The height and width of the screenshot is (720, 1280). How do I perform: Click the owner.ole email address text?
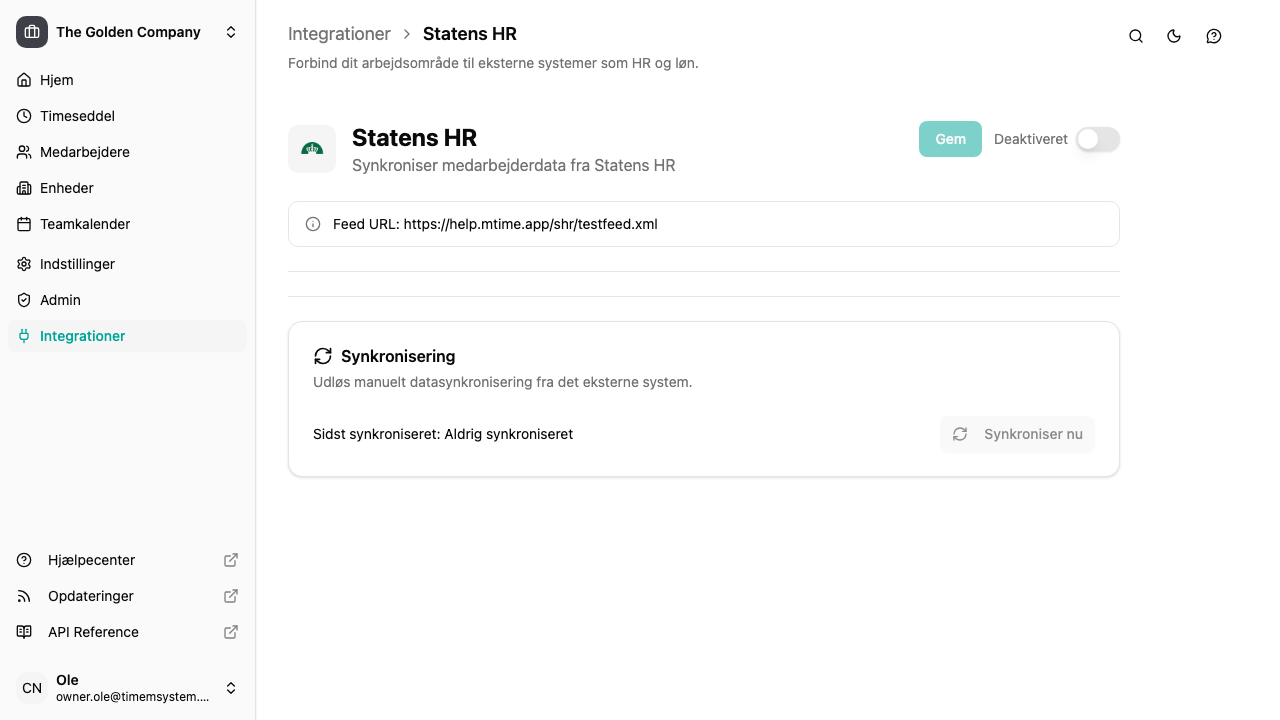[x=133, y=696]
